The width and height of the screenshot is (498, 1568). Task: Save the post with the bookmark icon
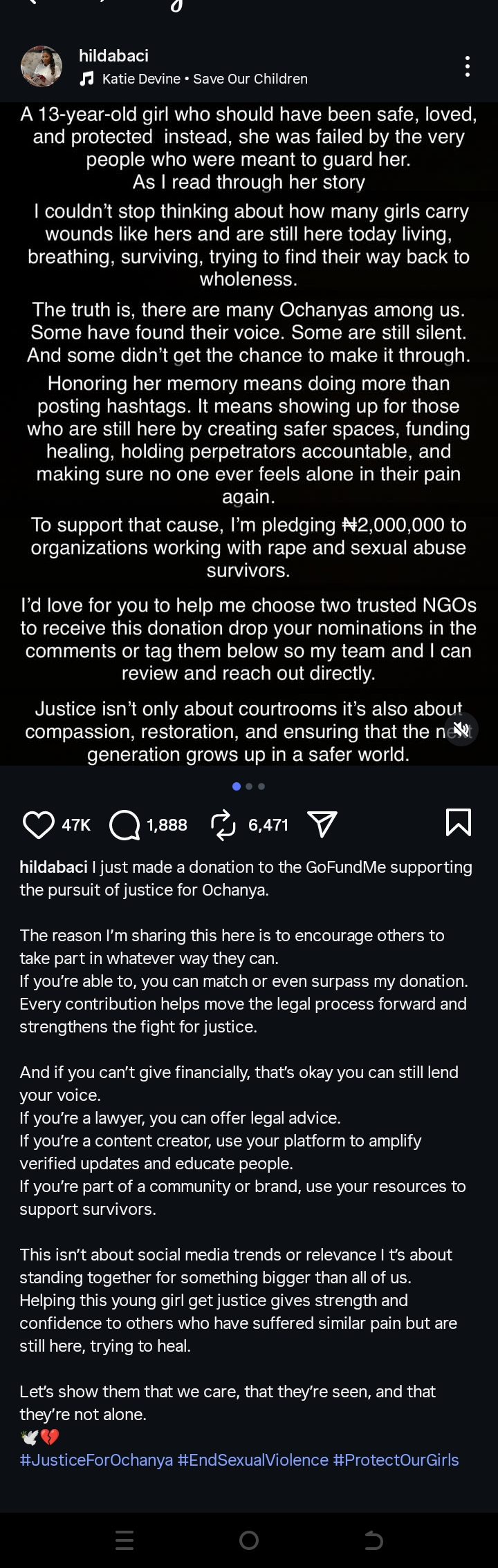point(459,823)
